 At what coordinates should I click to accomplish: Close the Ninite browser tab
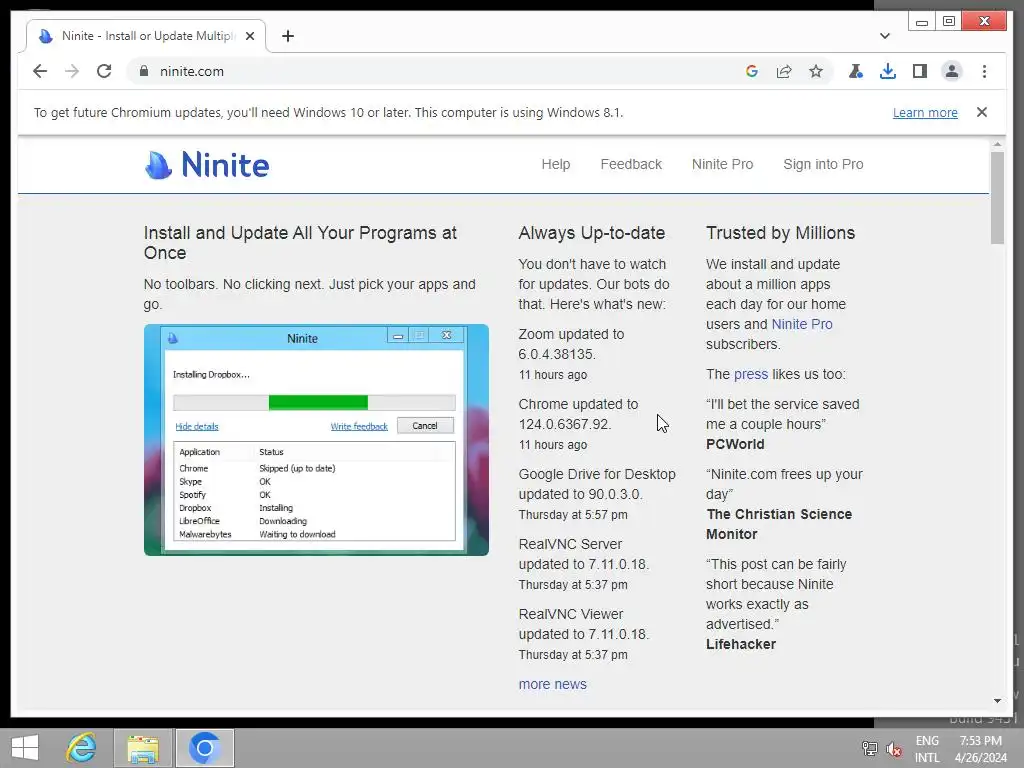point(249,36)
